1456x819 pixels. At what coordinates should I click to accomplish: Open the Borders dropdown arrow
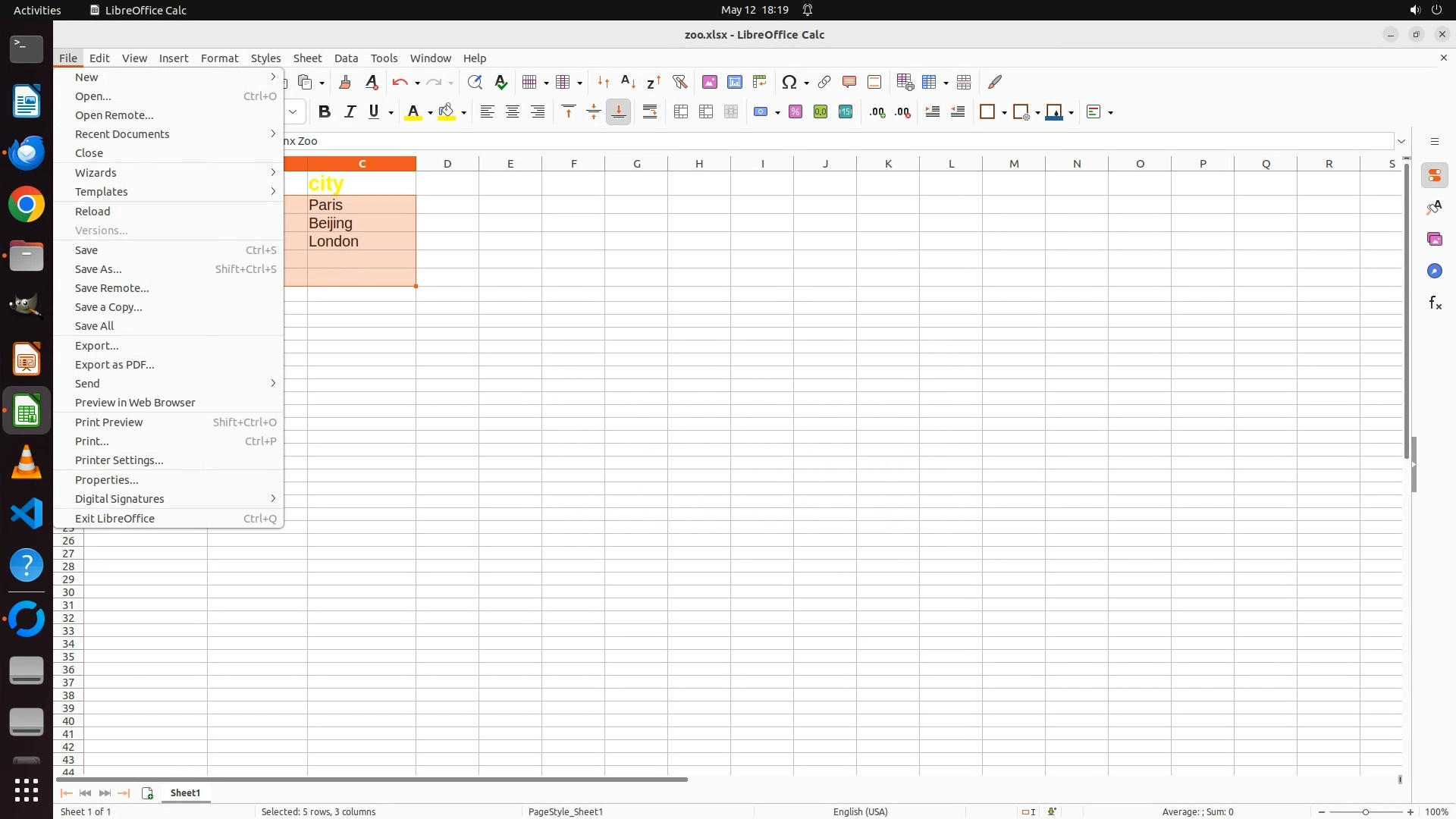(x=1004, y=113)
